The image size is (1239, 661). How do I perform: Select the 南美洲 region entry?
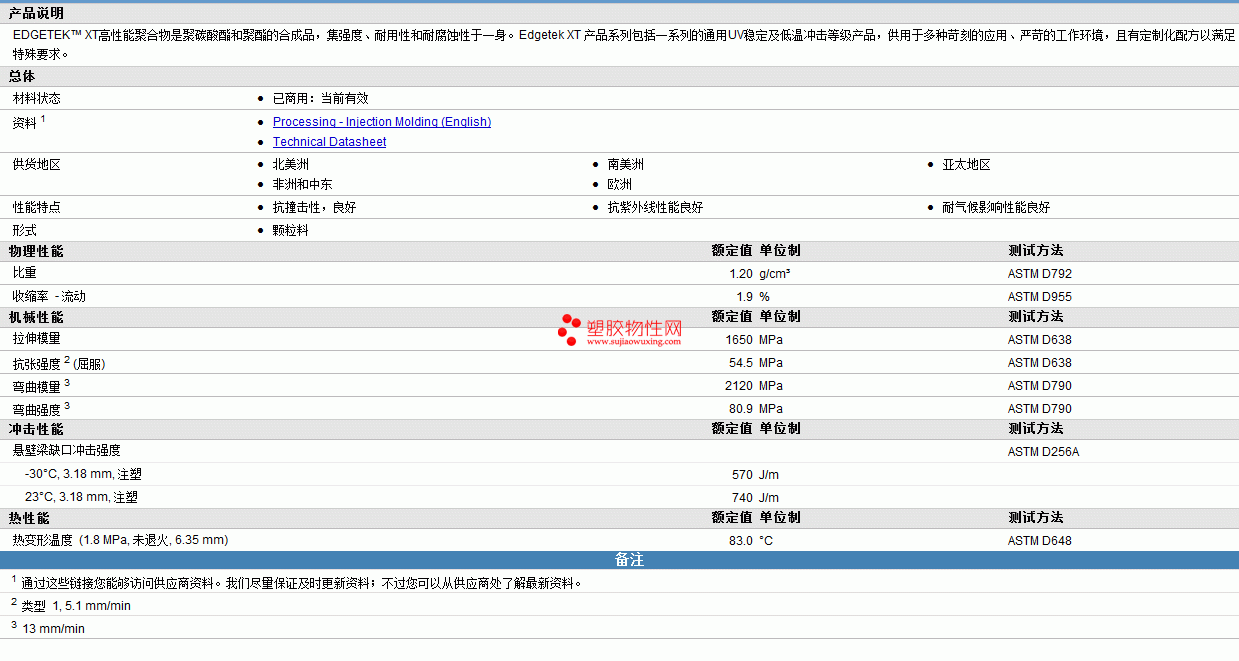point(626,164)
